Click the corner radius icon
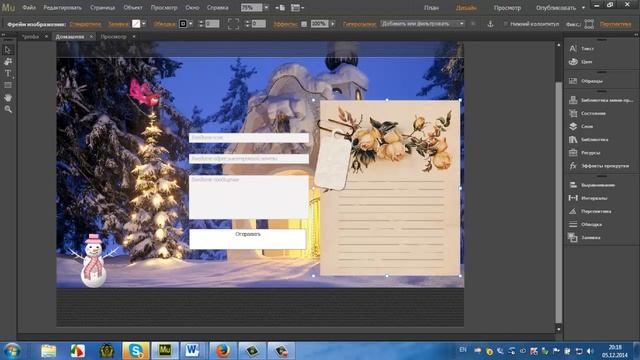 233,24
